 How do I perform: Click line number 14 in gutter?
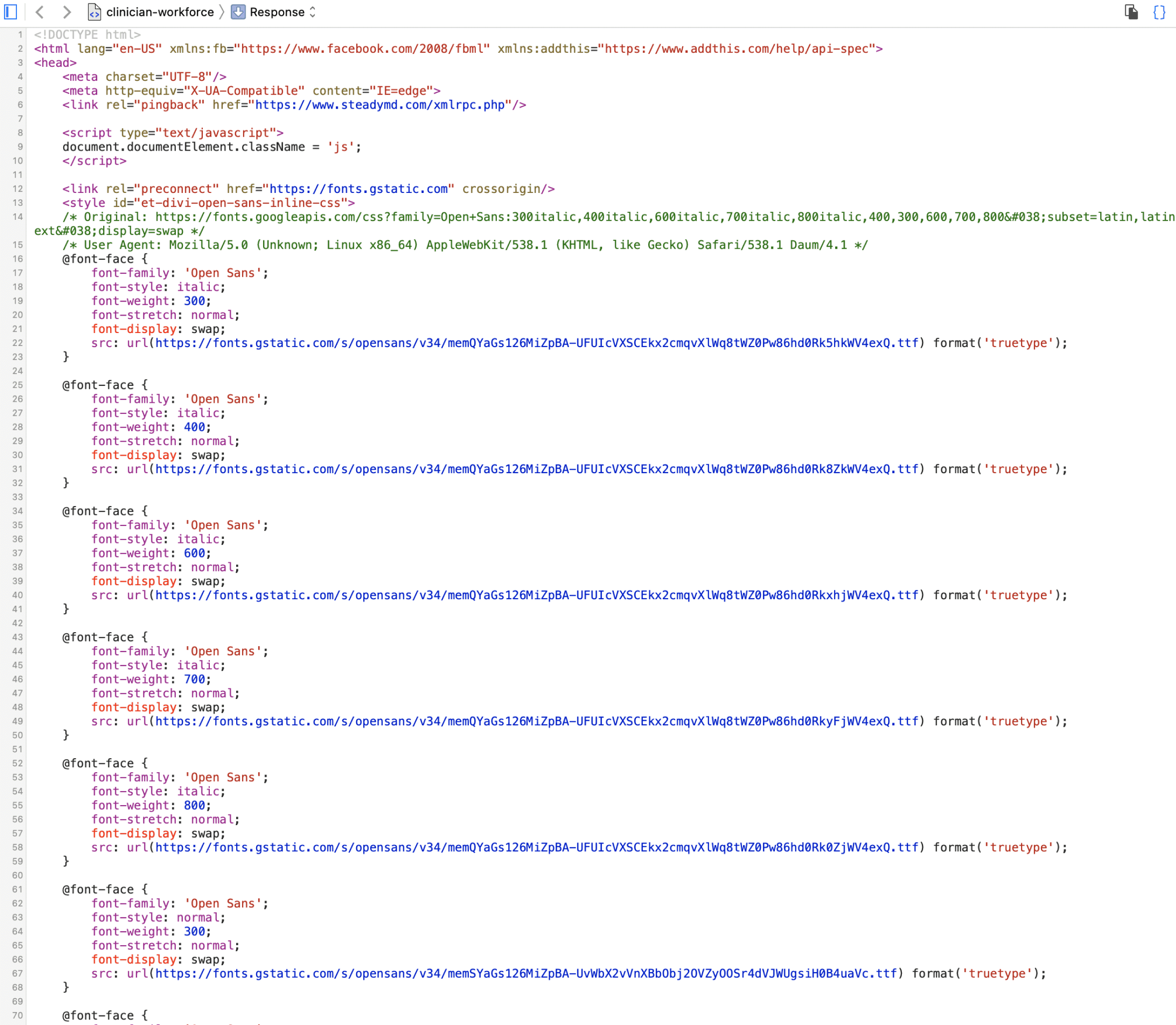click(x=18, y=217)
